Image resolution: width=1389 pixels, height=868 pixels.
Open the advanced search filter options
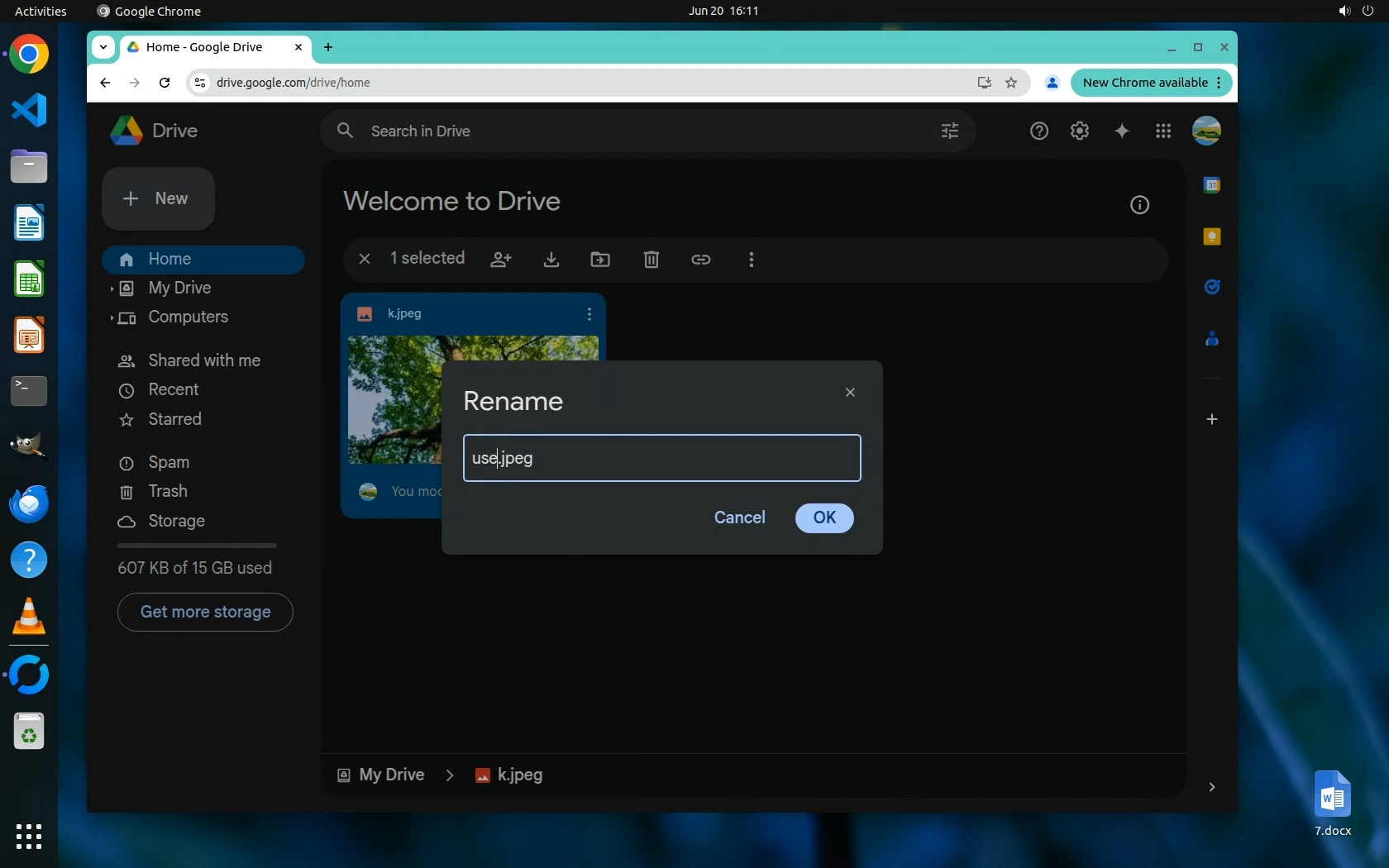click(x=950, y=131)
